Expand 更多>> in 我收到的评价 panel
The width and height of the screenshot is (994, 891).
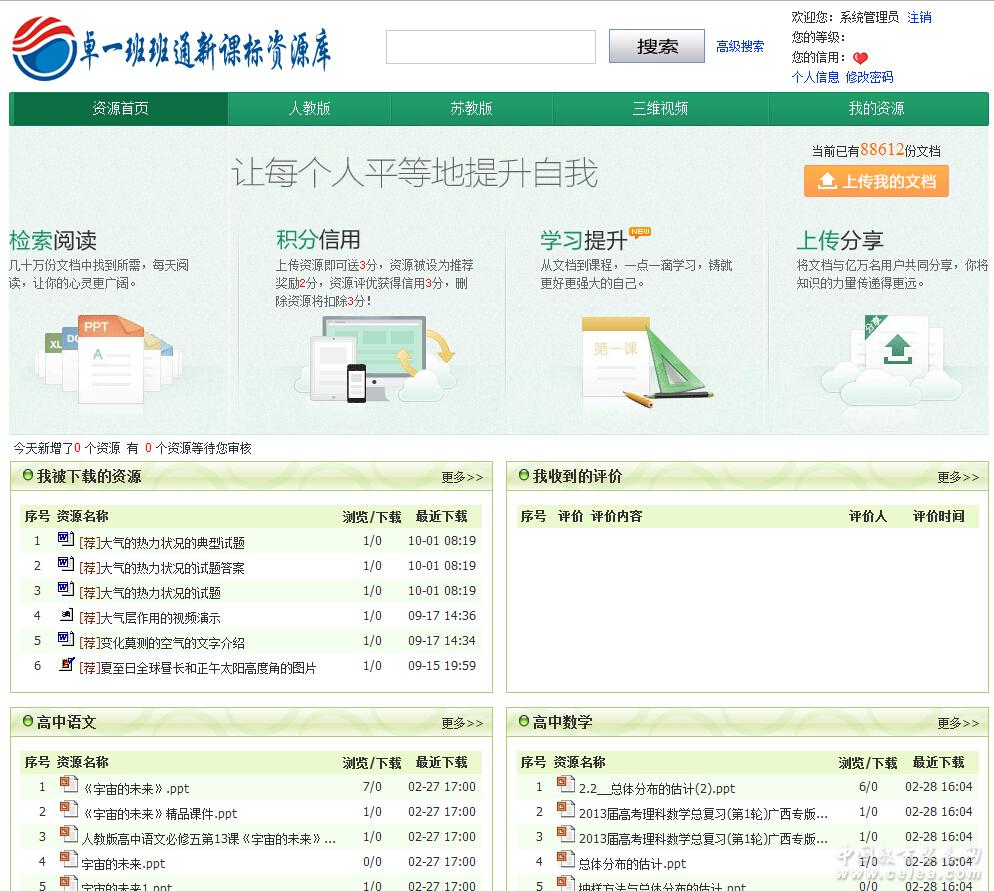[x=958, y=478]
